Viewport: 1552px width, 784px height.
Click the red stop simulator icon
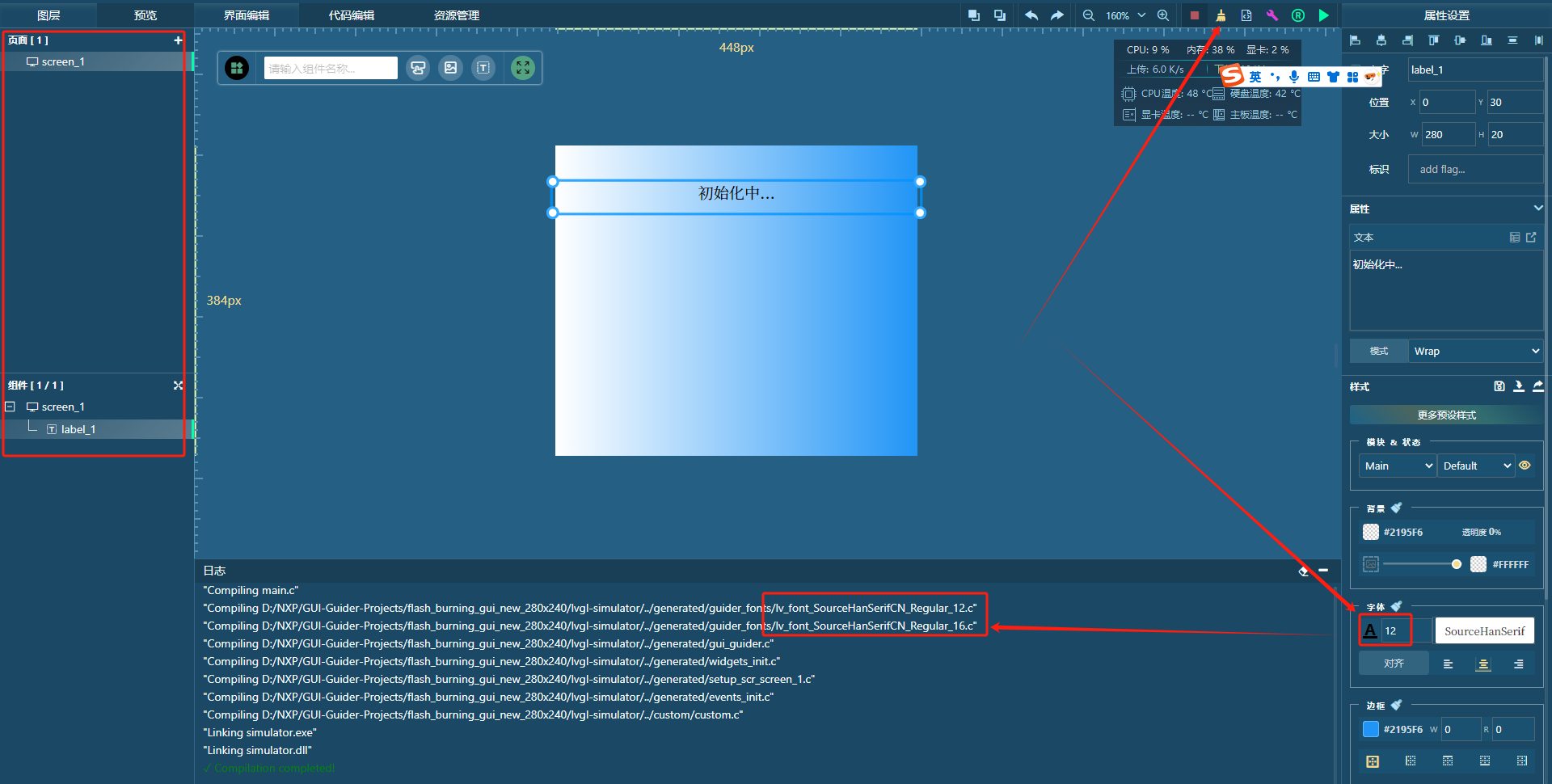click(1194, 15)
